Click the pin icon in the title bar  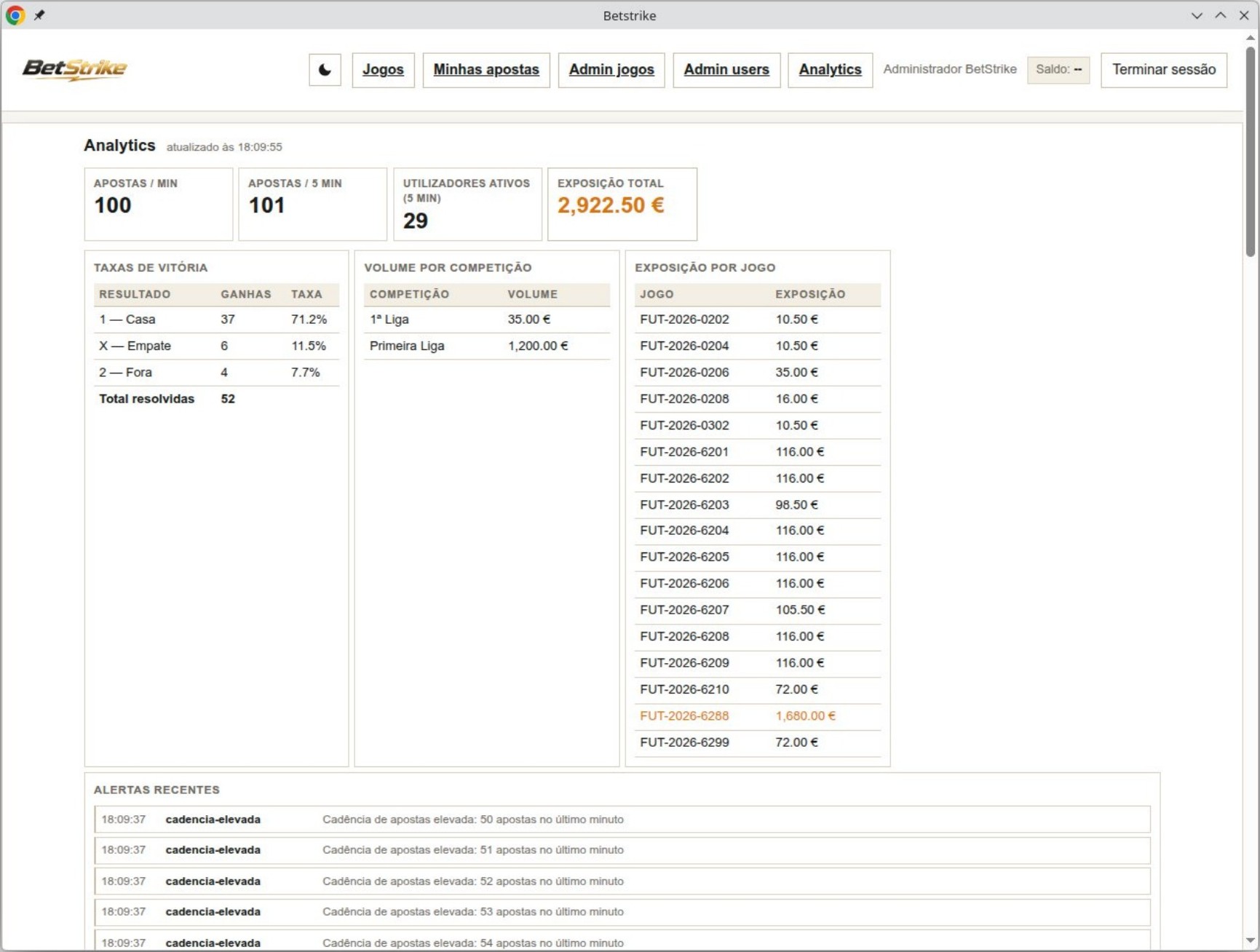click(x=39, y=15)
